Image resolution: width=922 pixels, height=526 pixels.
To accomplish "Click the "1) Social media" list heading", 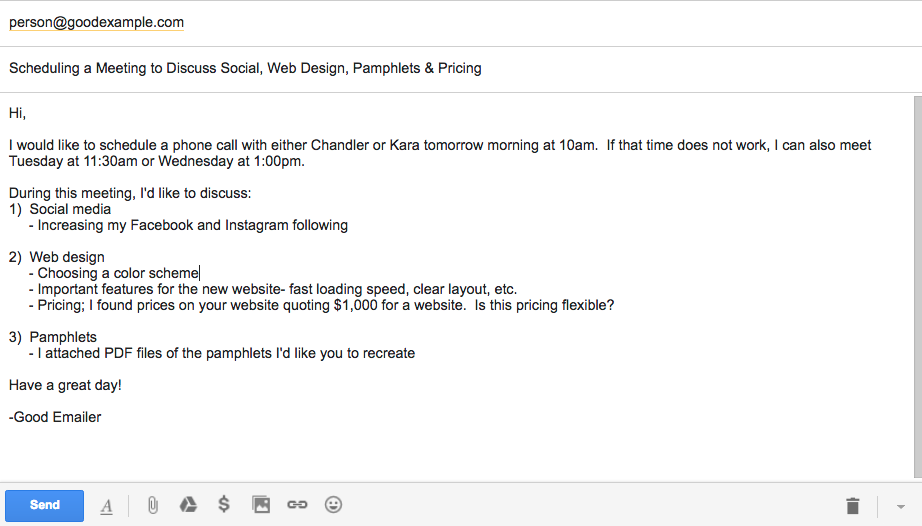I will click(x=60, y=209).
